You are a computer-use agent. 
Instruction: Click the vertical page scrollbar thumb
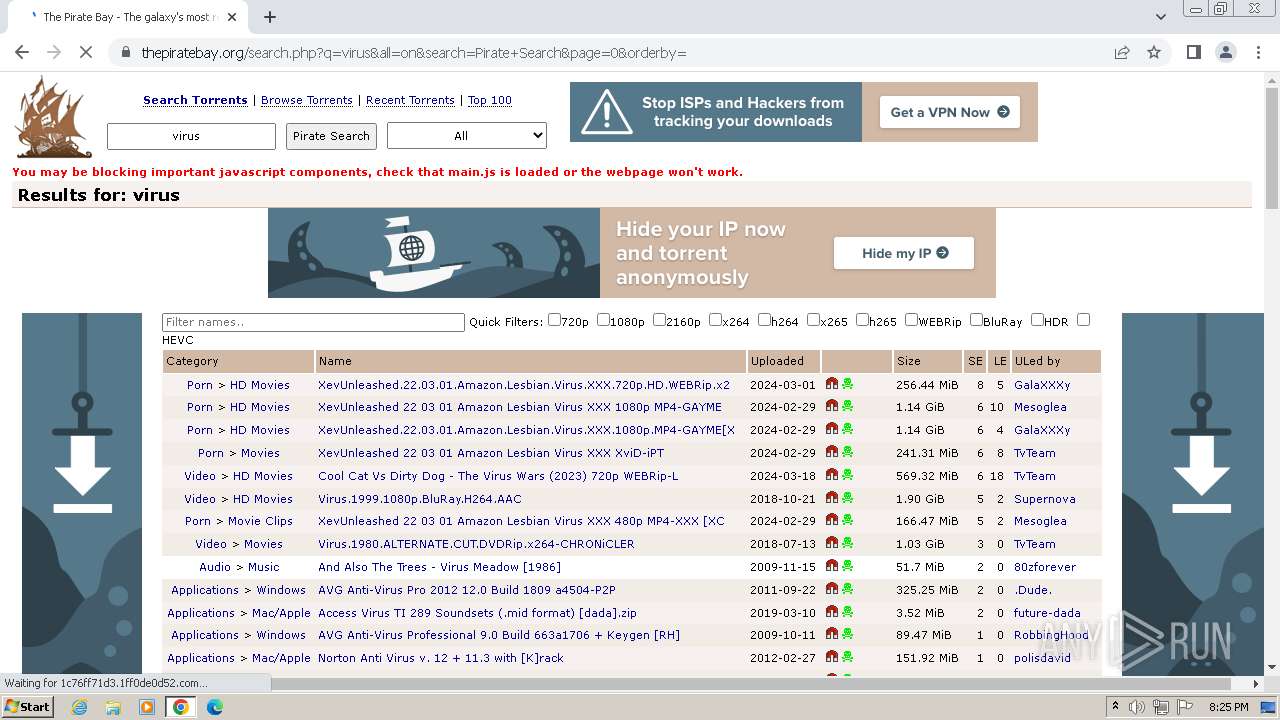[x=1271, y=148]
